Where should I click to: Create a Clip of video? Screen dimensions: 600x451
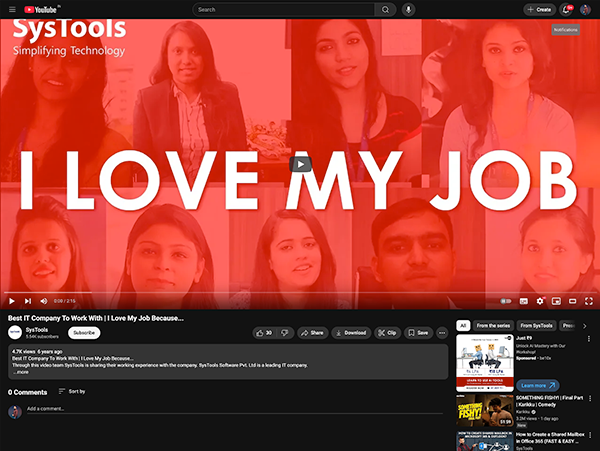[387, 333]
